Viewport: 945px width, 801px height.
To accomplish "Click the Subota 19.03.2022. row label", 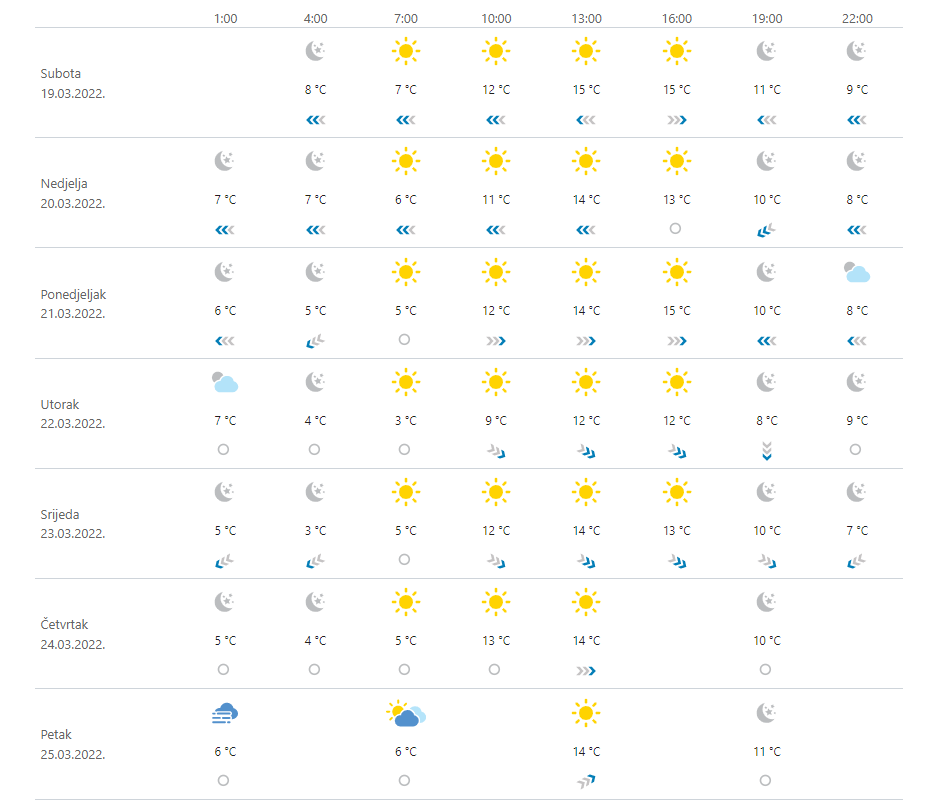I will click(x=73, y=83).
